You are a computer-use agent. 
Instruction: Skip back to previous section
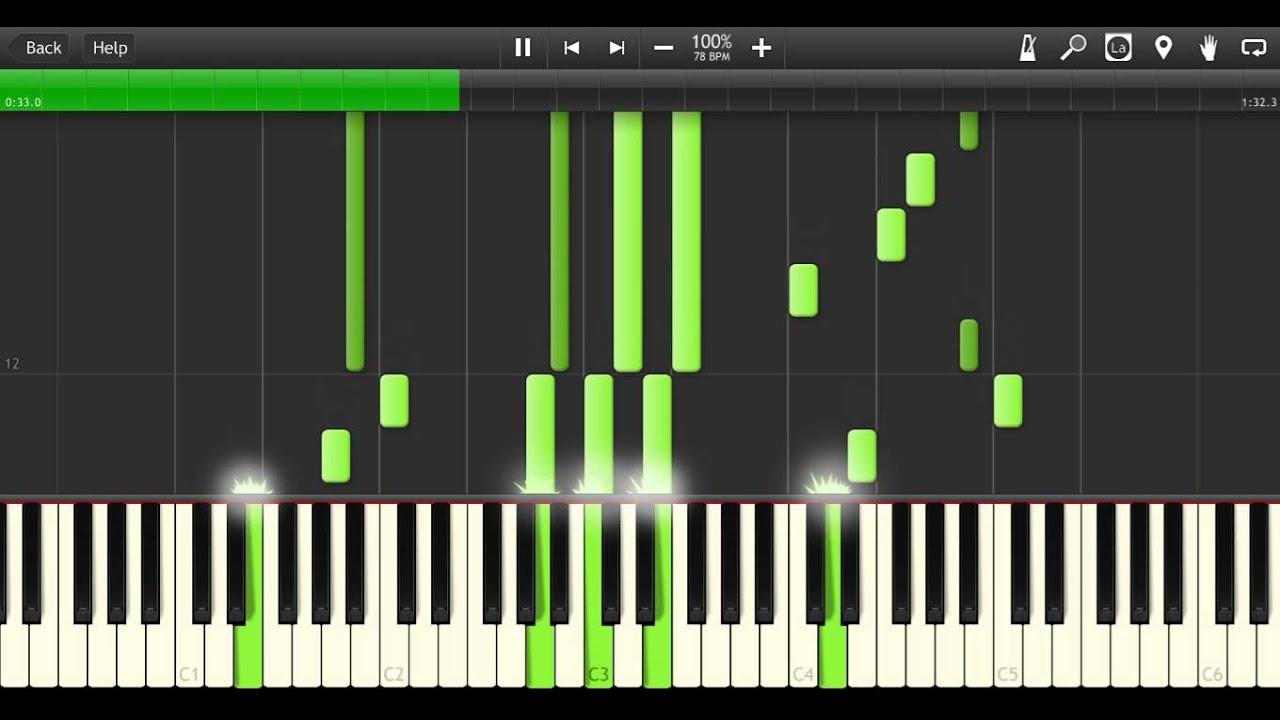click(571, 47)
